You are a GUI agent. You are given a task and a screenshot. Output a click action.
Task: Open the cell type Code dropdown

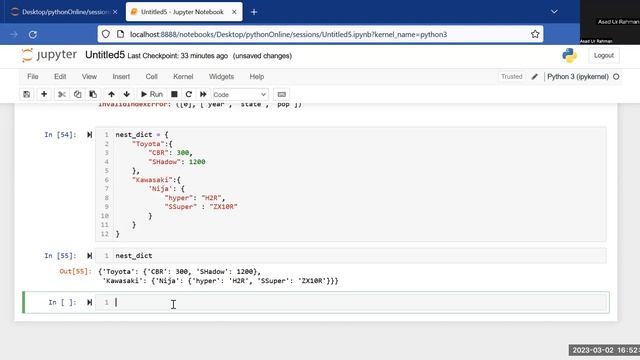tap(240, 95)
